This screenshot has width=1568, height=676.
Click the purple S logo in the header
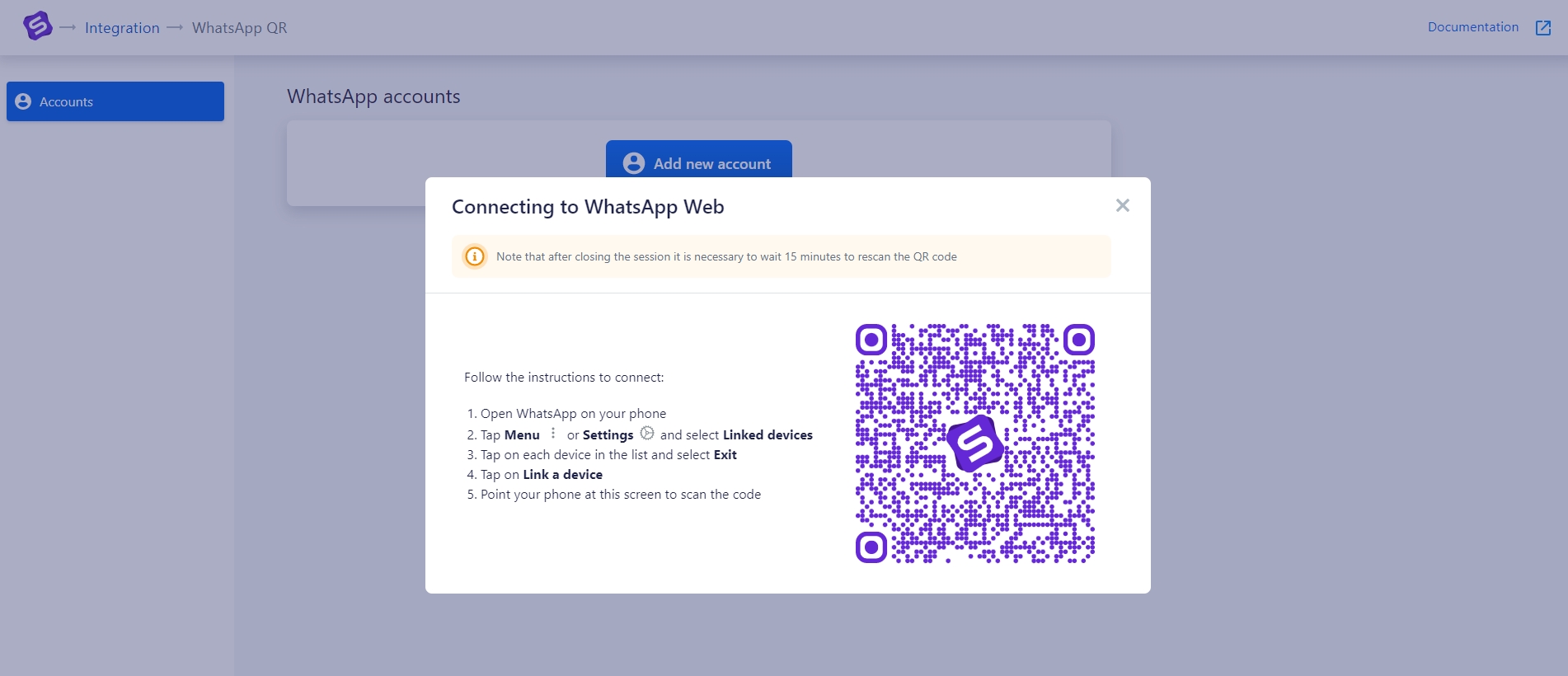pyautogui.click(x=38, y=26)
